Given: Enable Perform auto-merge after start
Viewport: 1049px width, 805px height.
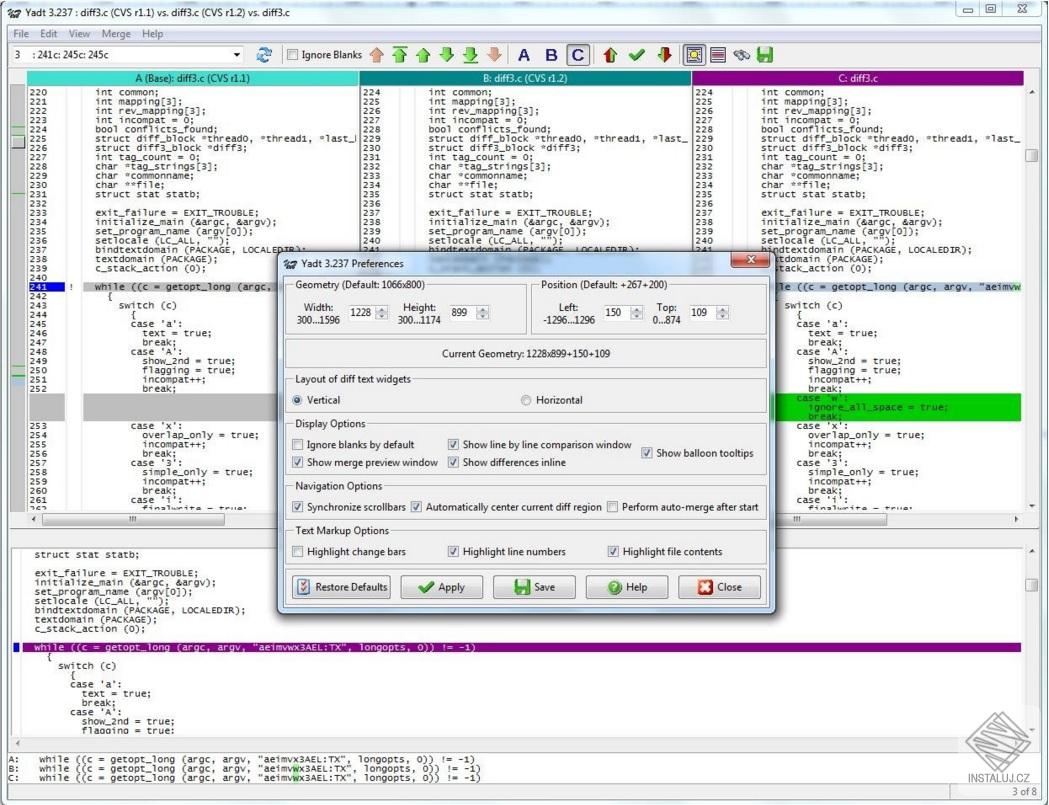Looking at the screenshot, I should [612, 507].
